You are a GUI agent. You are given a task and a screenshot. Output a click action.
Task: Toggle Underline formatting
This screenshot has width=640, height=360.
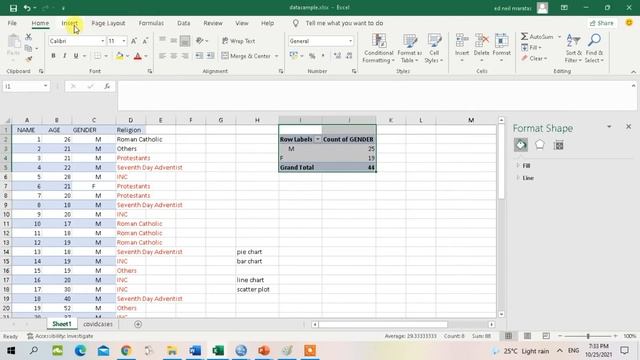[x=76, y=56]
